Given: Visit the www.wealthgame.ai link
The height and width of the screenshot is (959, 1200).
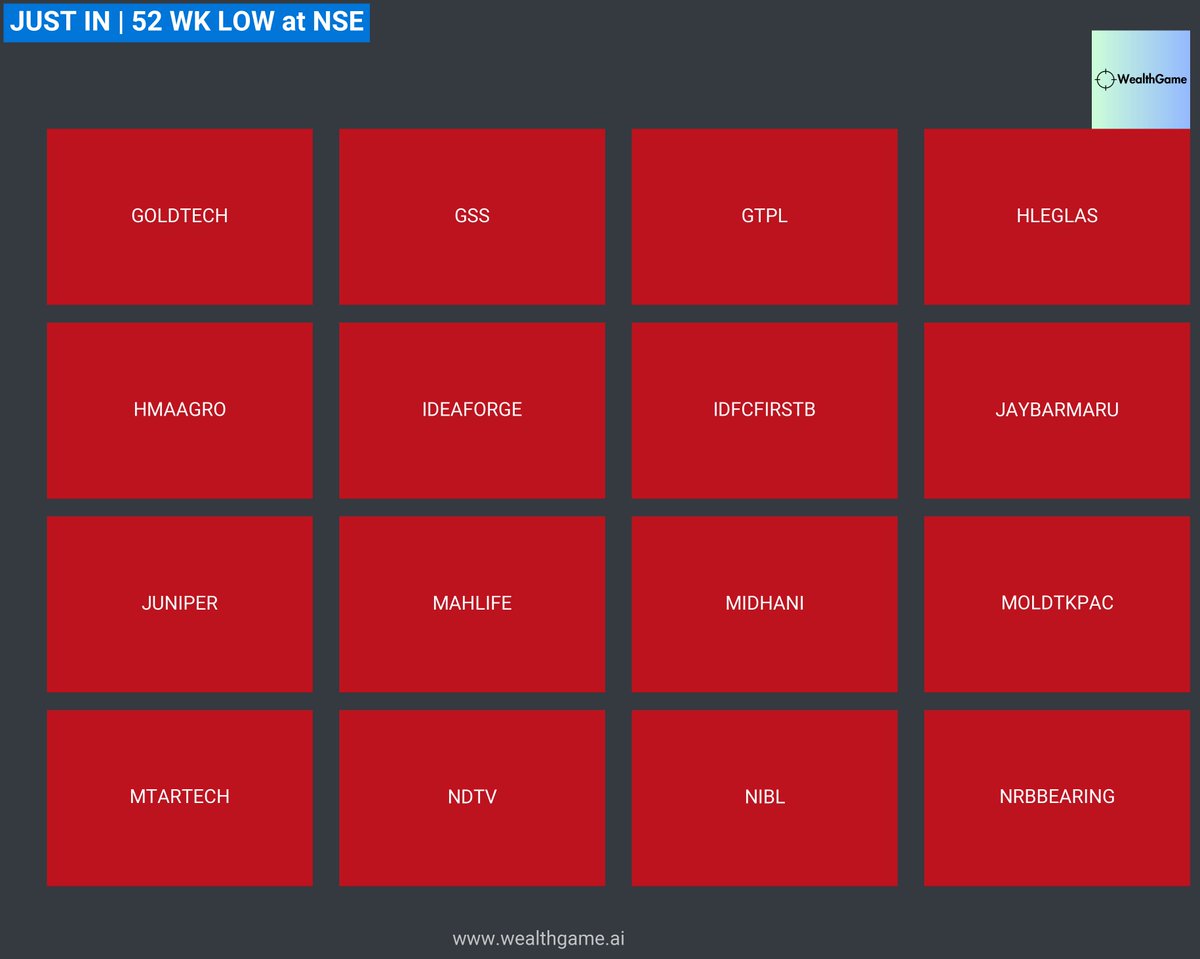Looking at the screenshot, I should point(539,939).
